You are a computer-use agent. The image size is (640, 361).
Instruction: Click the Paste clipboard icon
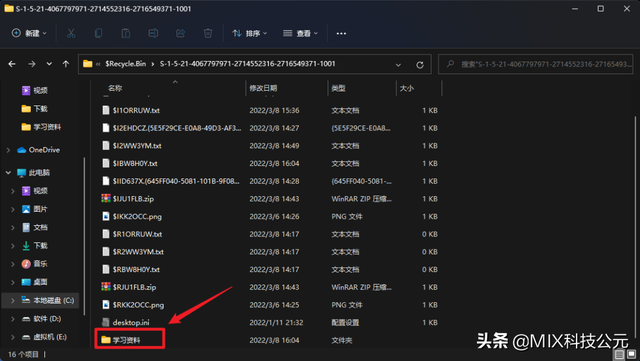coord(126,33)
